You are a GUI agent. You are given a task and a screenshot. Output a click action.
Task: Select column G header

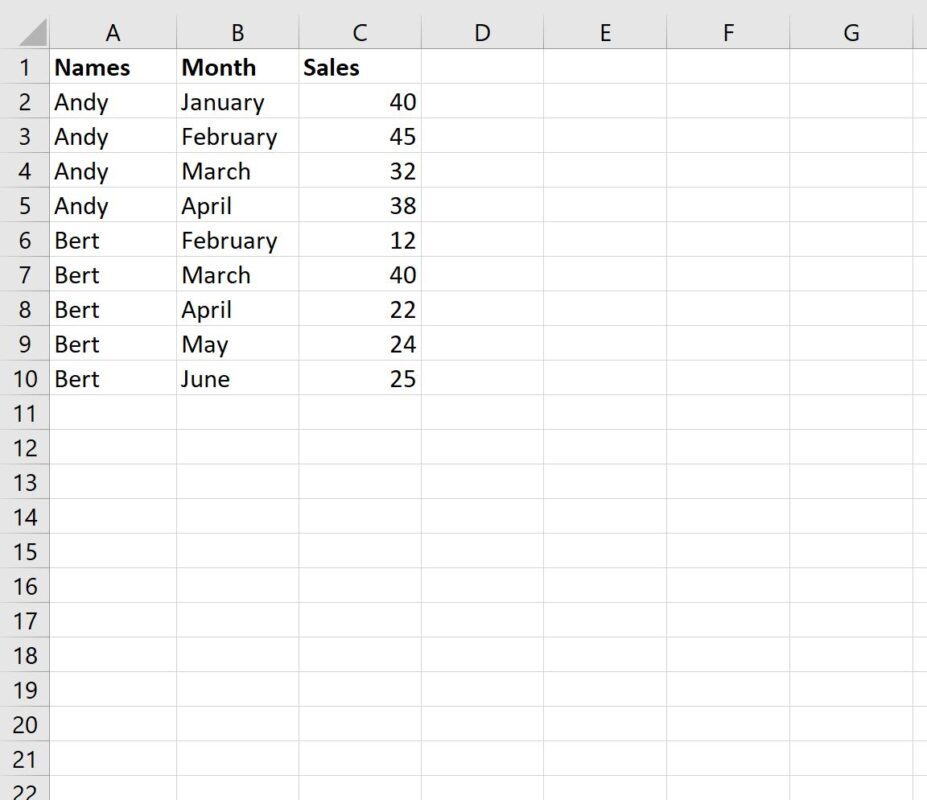pyautogui.click(x=850, y=32)
